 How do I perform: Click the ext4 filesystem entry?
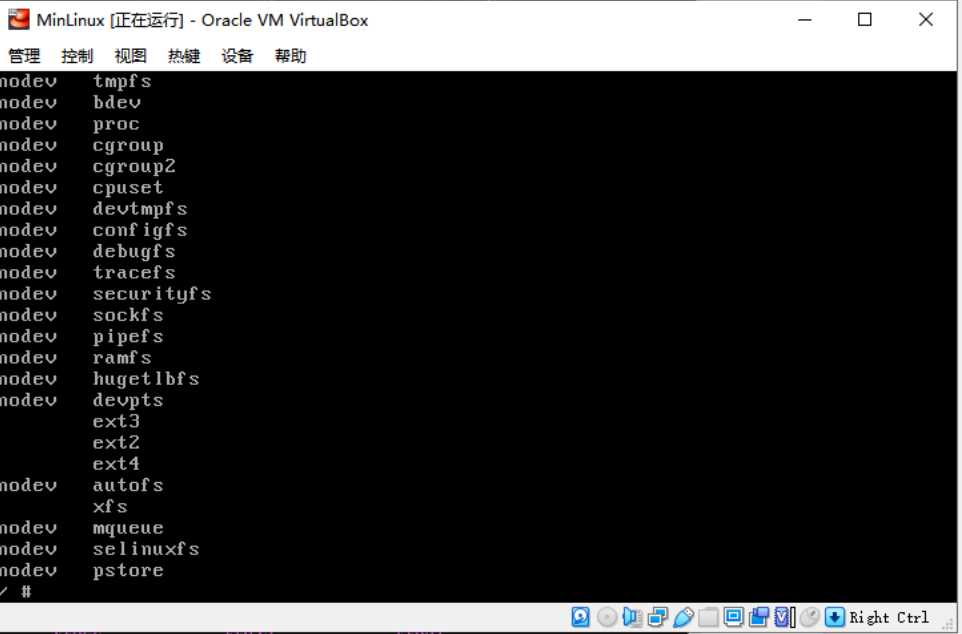116,464
